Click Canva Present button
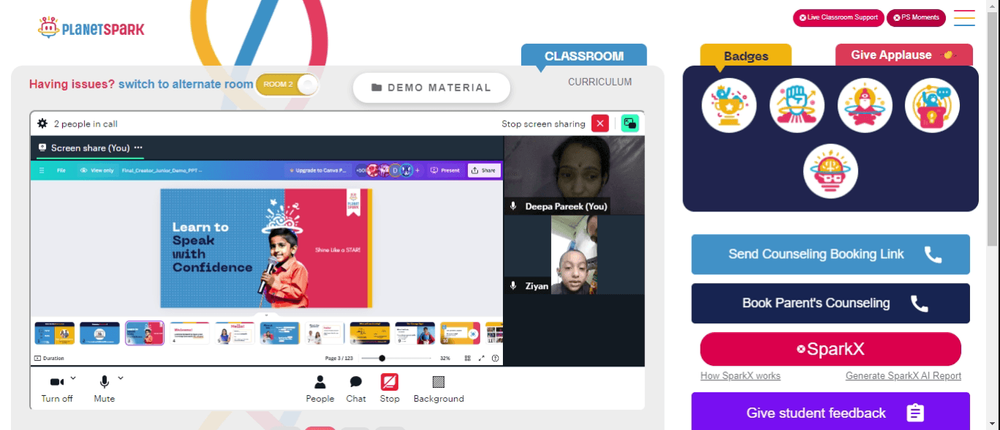This screenshot has width=1000, height=430. (445, 170)
